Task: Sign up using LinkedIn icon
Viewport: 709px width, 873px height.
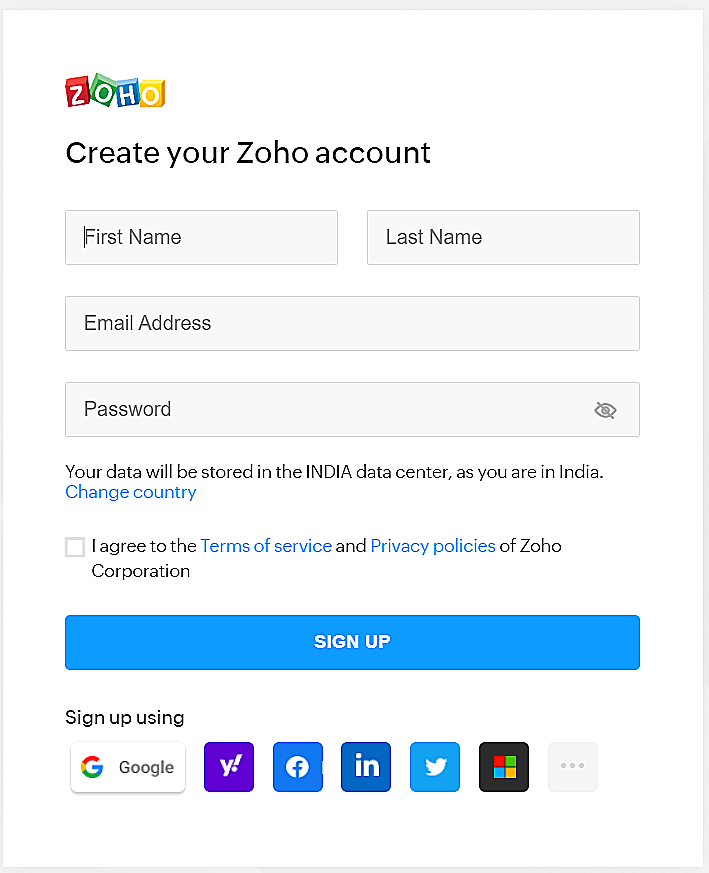Action: 366,767
